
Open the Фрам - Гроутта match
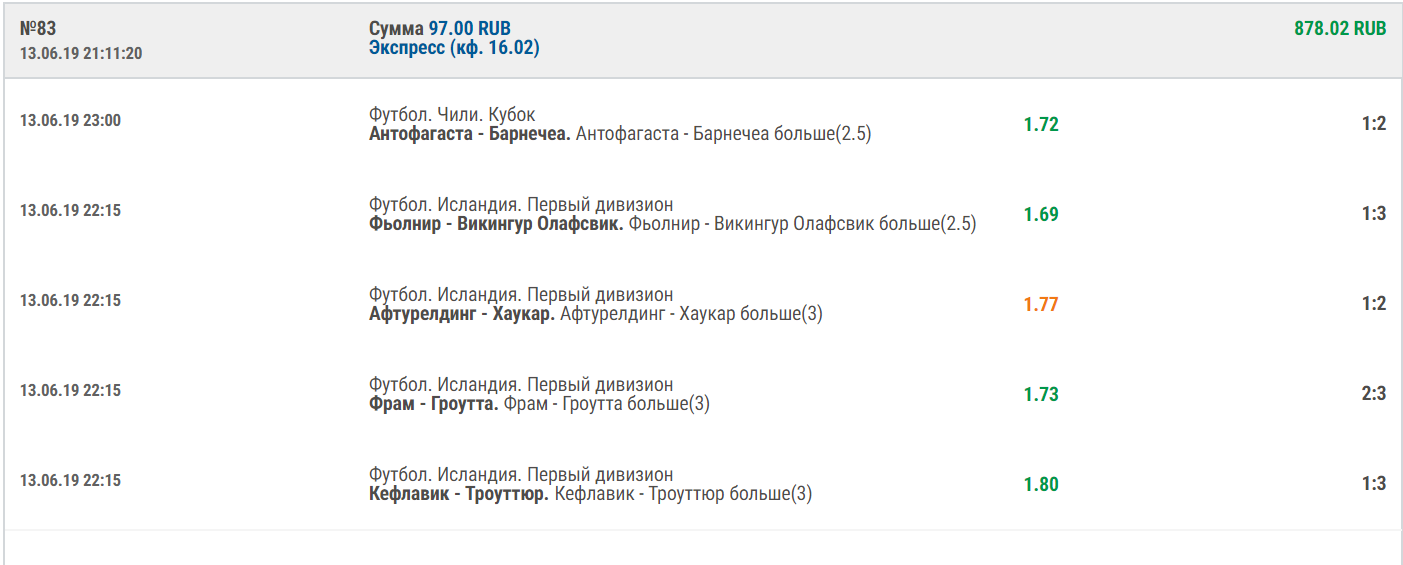click(433, 404)
